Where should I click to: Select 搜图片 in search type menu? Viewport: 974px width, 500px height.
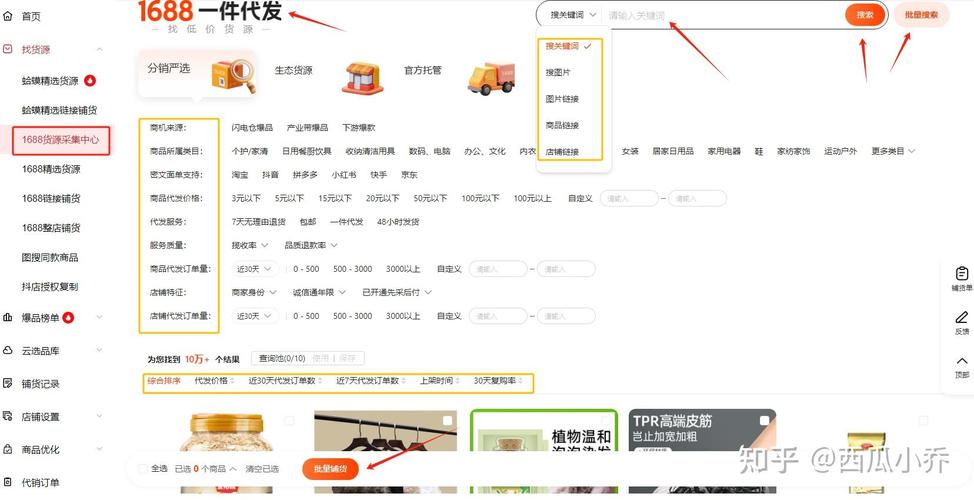tap(558, 73)
